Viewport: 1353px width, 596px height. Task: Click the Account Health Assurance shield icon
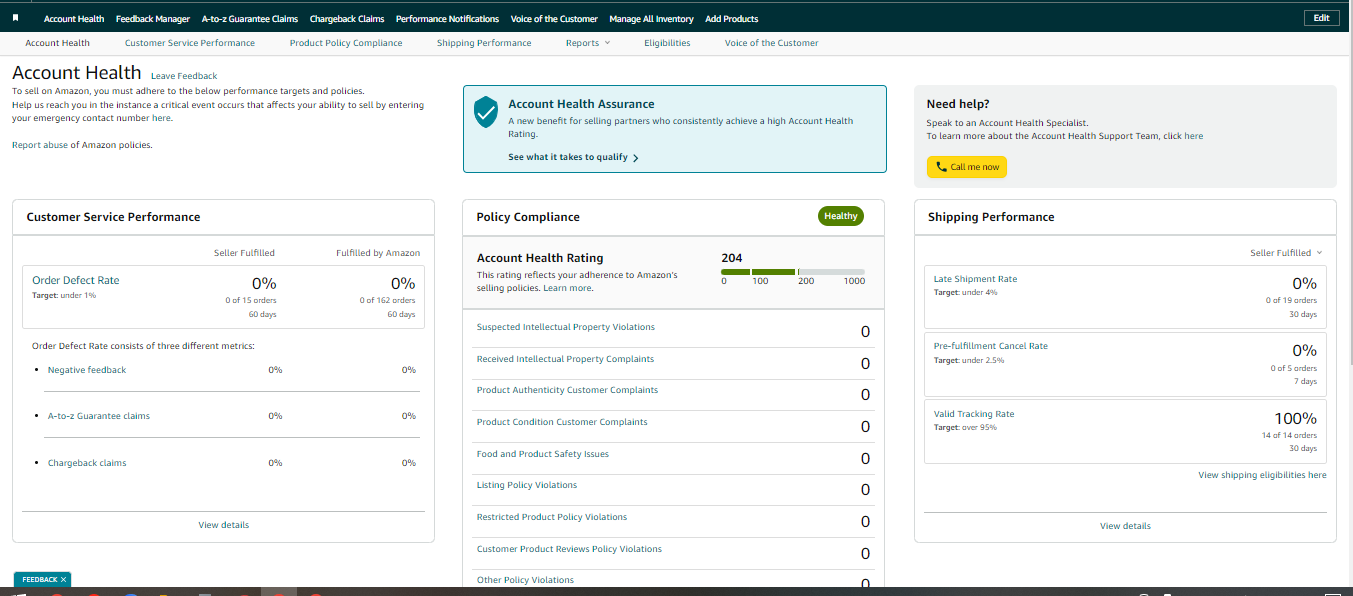coord(485,112)
